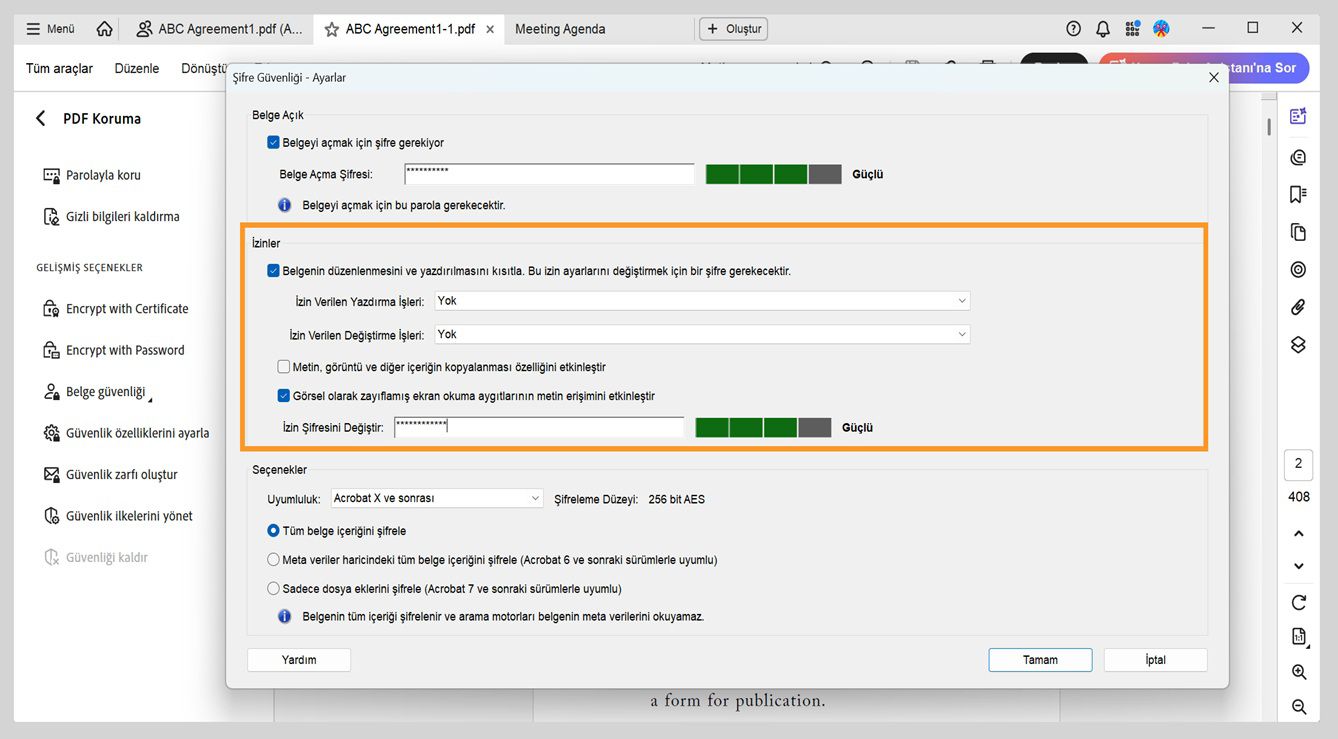Click the Encrypt with Certificate icon
This screenshot has height=739, width=1338.
pos(52,309)
